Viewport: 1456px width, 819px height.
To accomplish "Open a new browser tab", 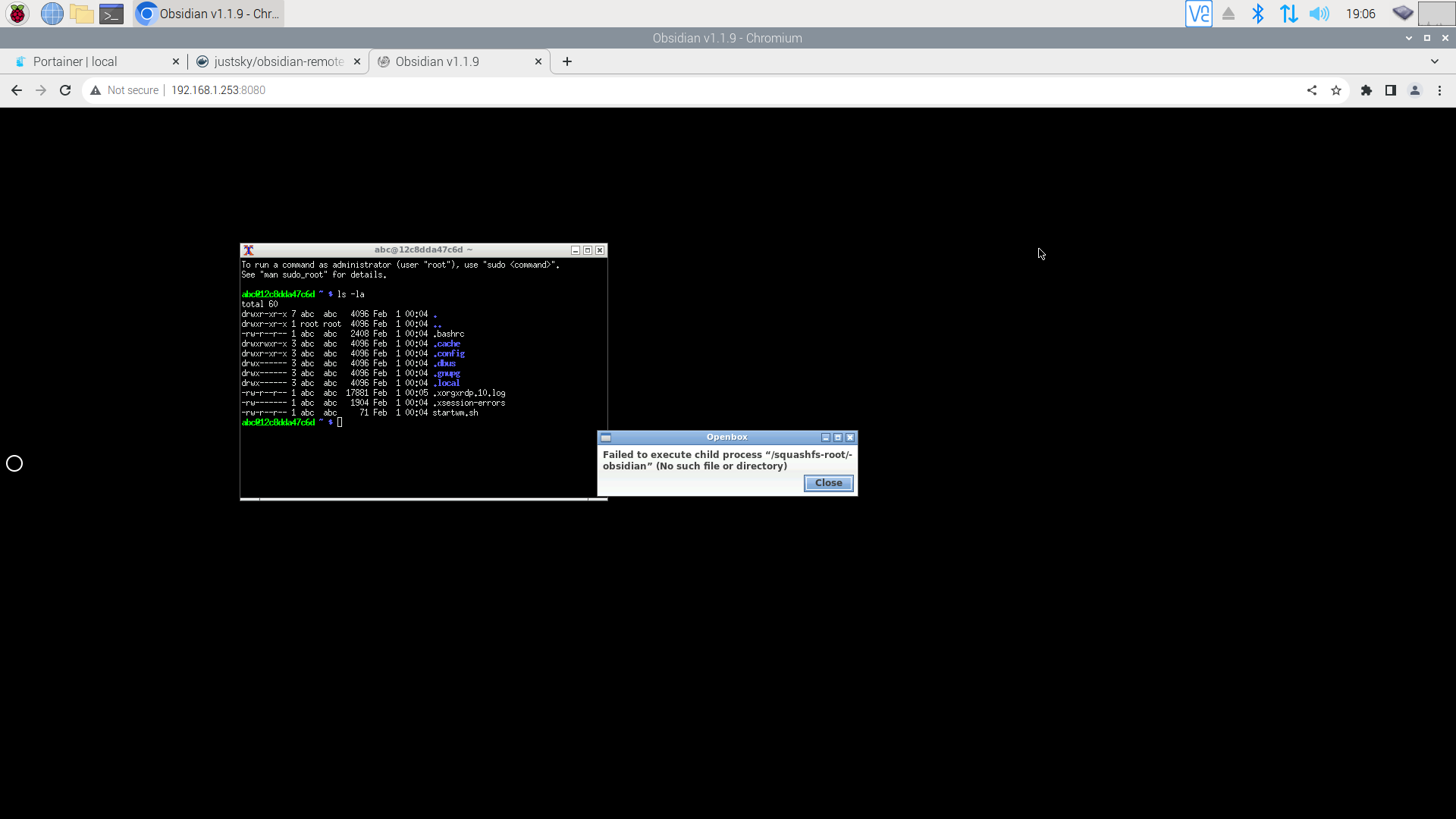I will pyautogui.click(x=567, y=61).
